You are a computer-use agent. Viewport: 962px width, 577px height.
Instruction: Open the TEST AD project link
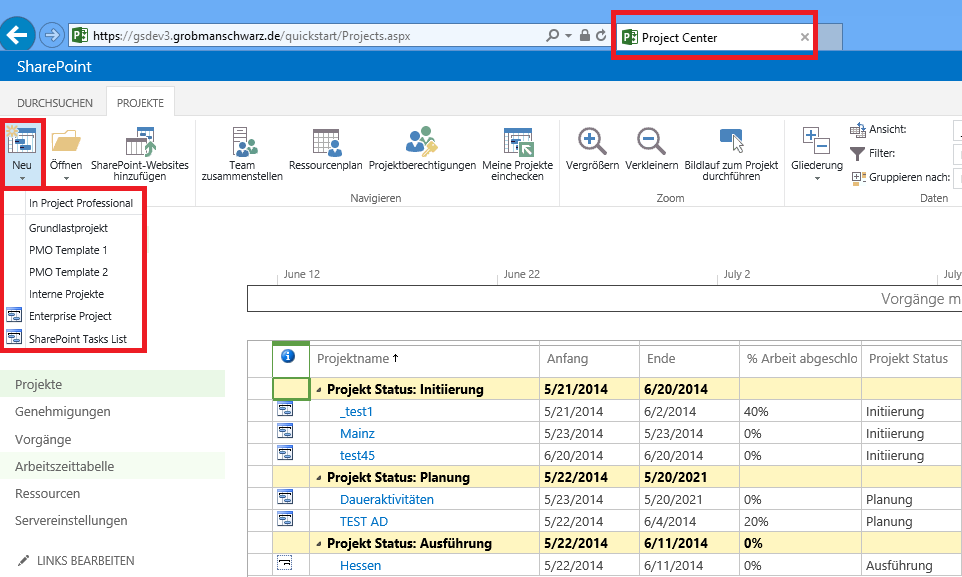pos(364,522)
